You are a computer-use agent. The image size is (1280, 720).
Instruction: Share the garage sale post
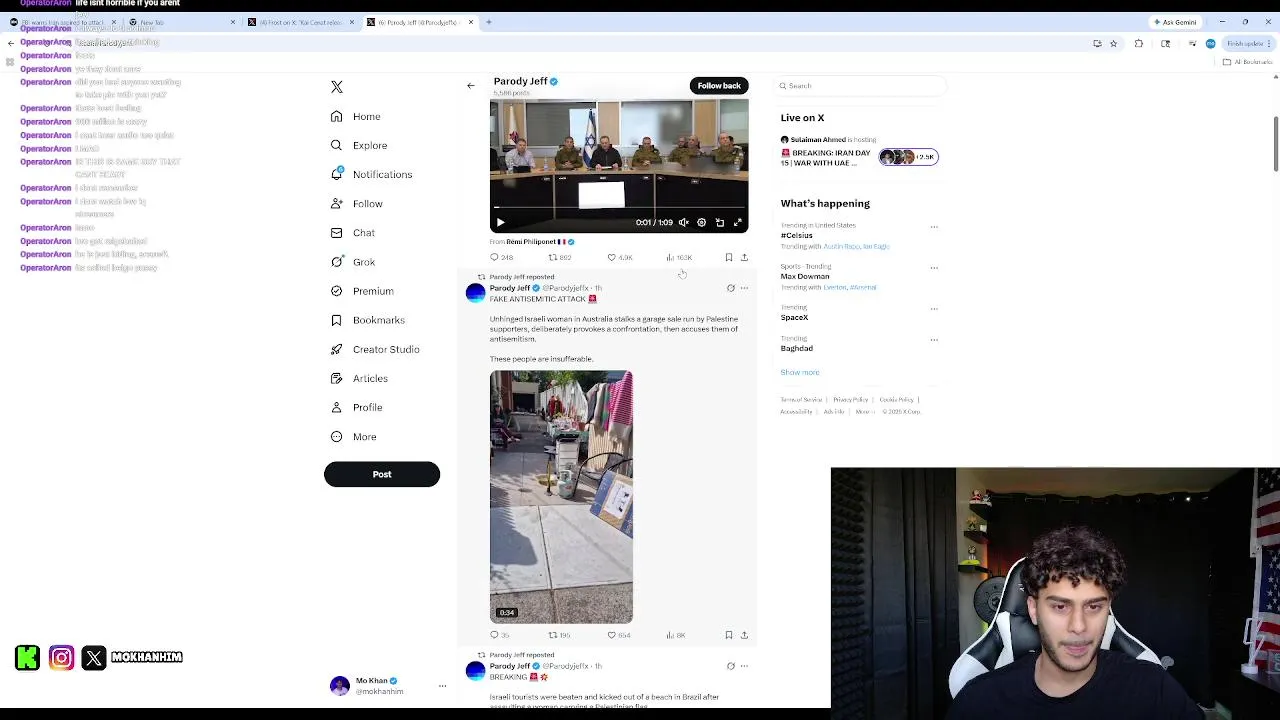[744, 635]
